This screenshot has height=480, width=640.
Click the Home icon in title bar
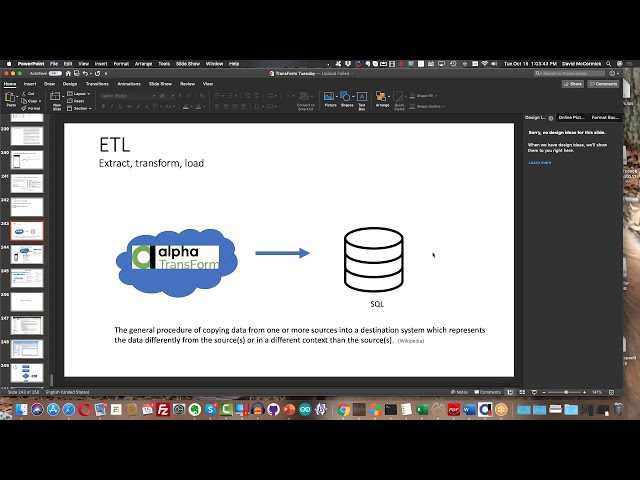click(x=68, y=73)
